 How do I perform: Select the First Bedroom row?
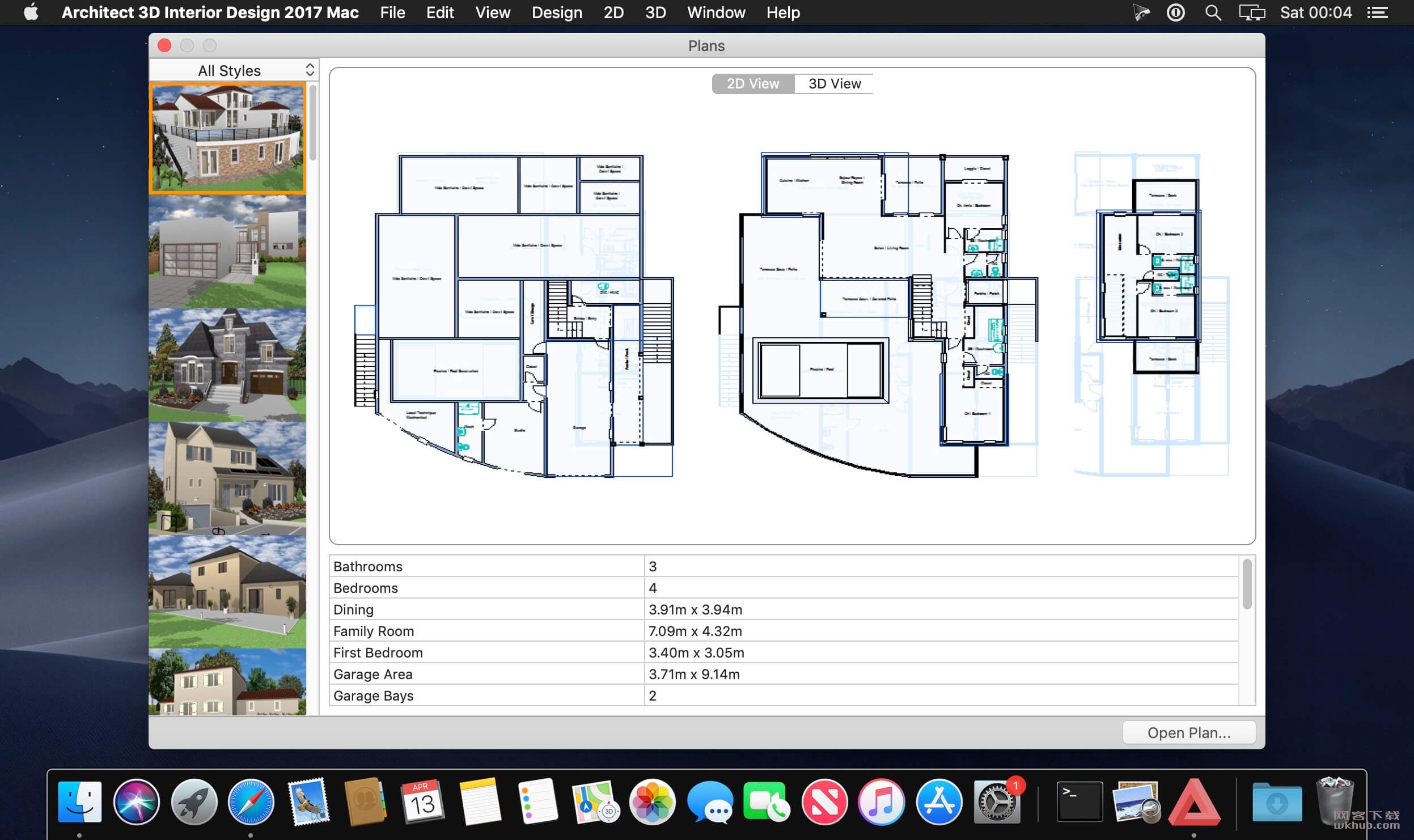784,652
